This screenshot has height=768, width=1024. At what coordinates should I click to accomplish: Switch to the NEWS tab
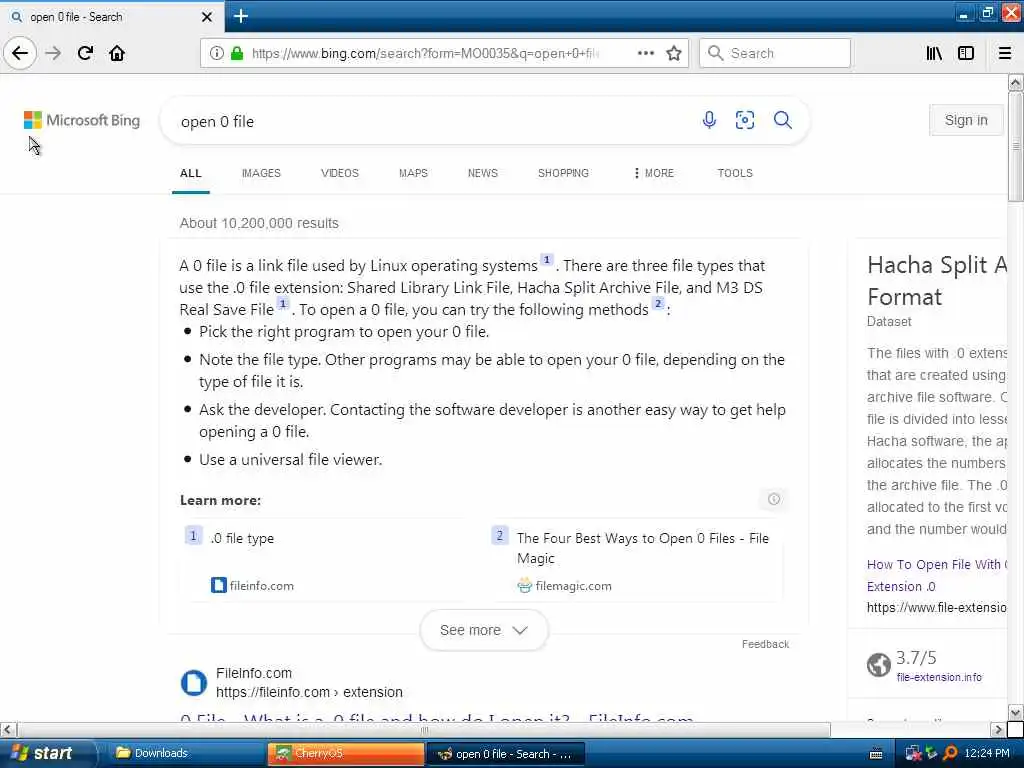tap(483, 173)
